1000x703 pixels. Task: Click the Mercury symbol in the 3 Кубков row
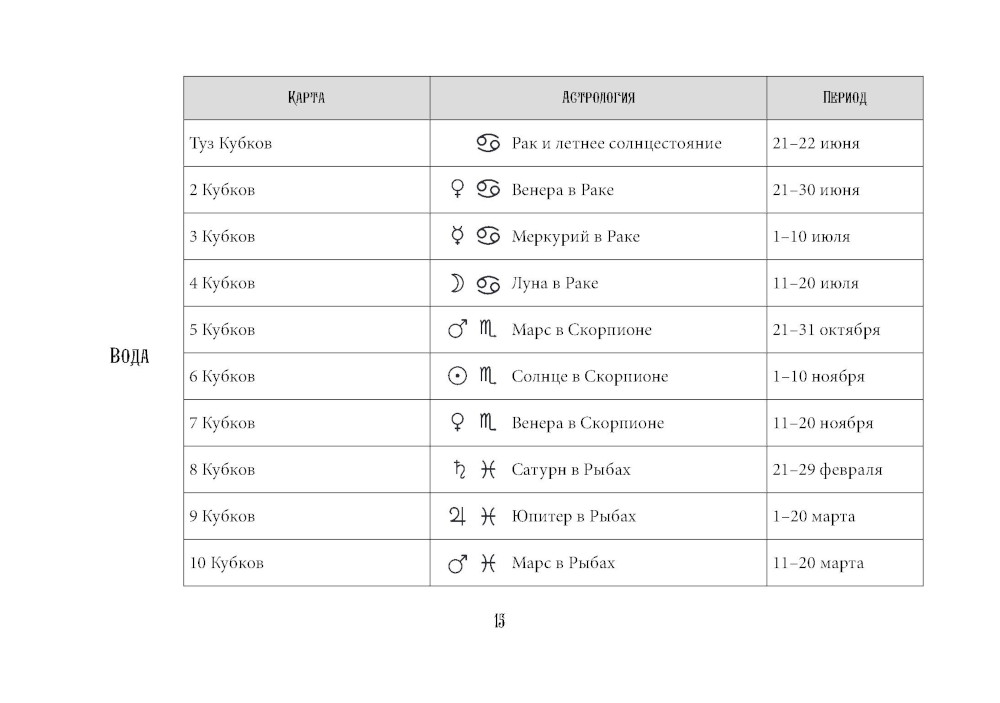point(458,236)
